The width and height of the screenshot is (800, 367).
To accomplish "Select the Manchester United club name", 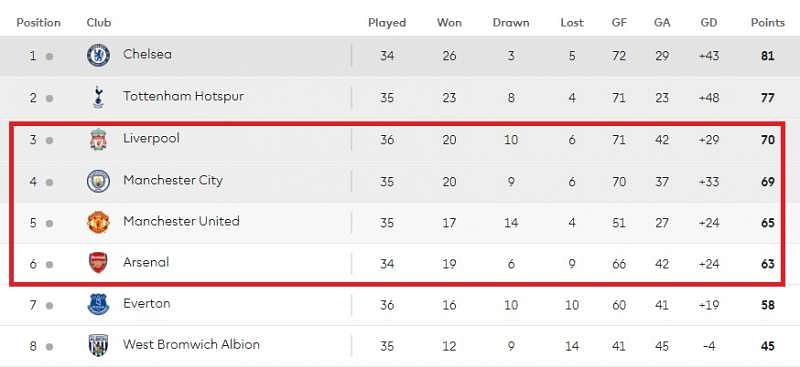I will pyautogui.click(x=181, y=222).
